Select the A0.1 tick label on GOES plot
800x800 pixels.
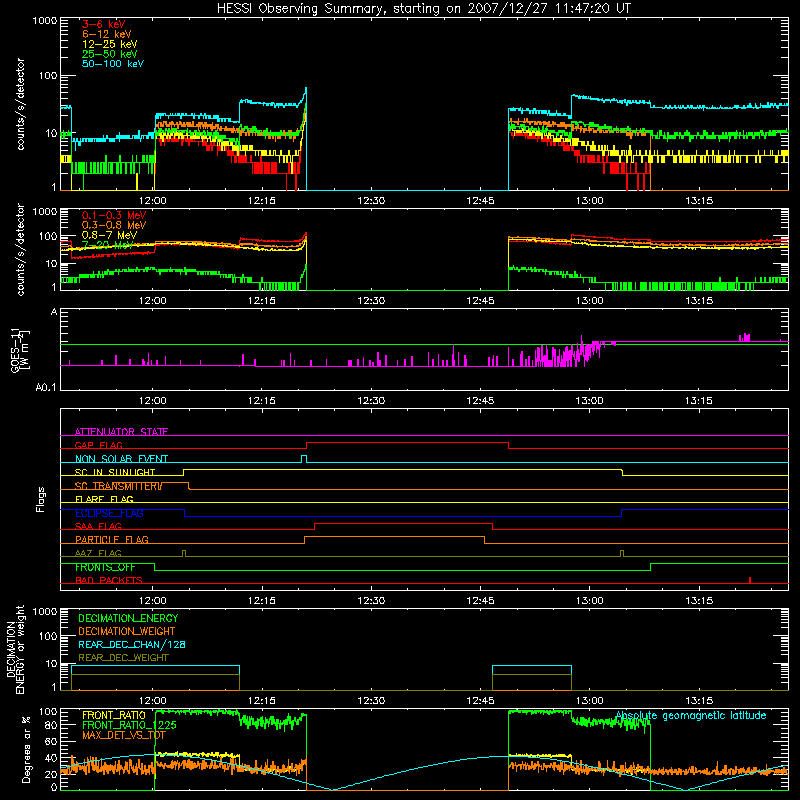tap(46, 387)
